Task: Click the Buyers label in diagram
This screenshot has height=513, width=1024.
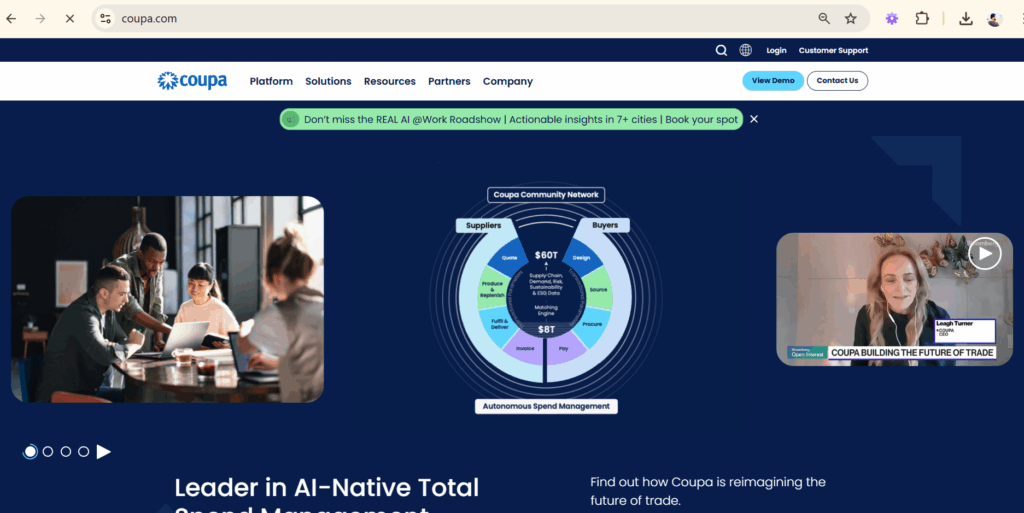Action: tap(605, 225)
